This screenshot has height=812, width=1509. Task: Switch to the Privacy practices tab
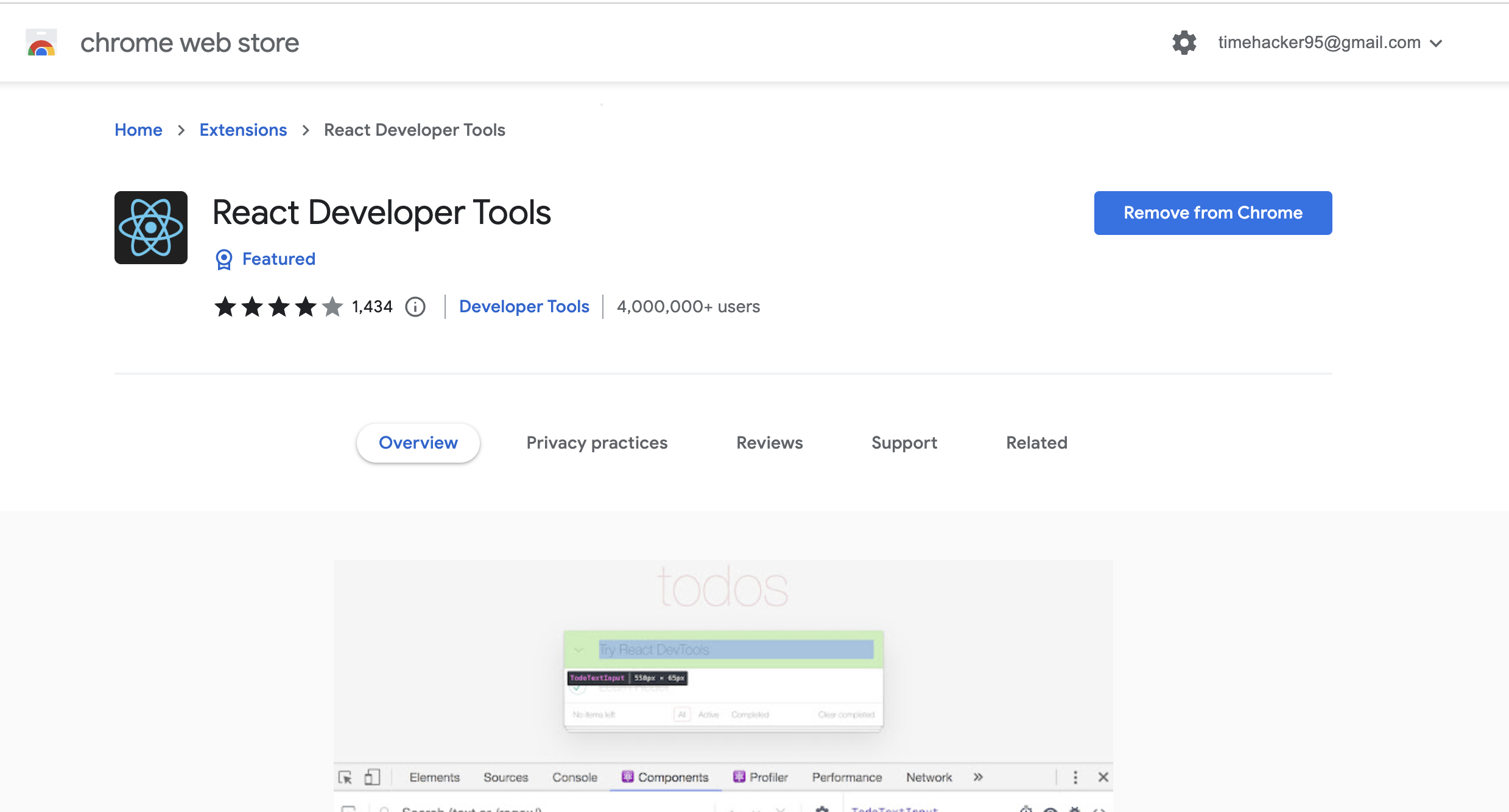tap(597, 443)
